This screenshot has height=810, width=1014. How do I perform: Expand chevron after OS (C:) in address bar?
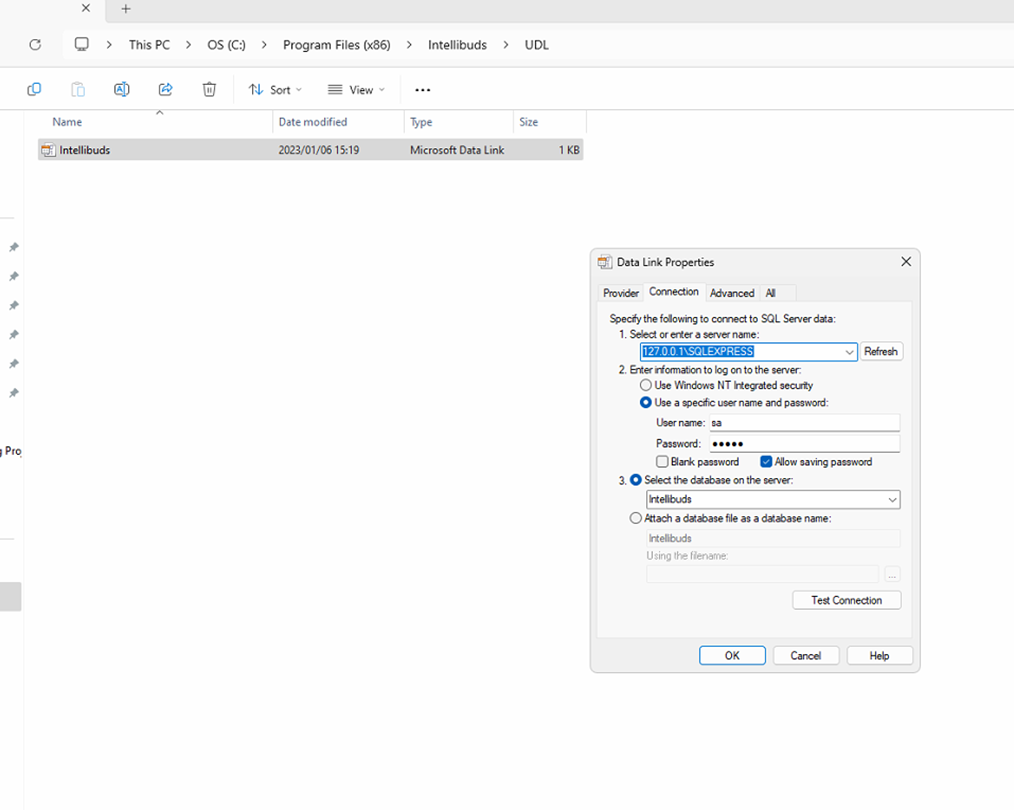pos(264,45)
